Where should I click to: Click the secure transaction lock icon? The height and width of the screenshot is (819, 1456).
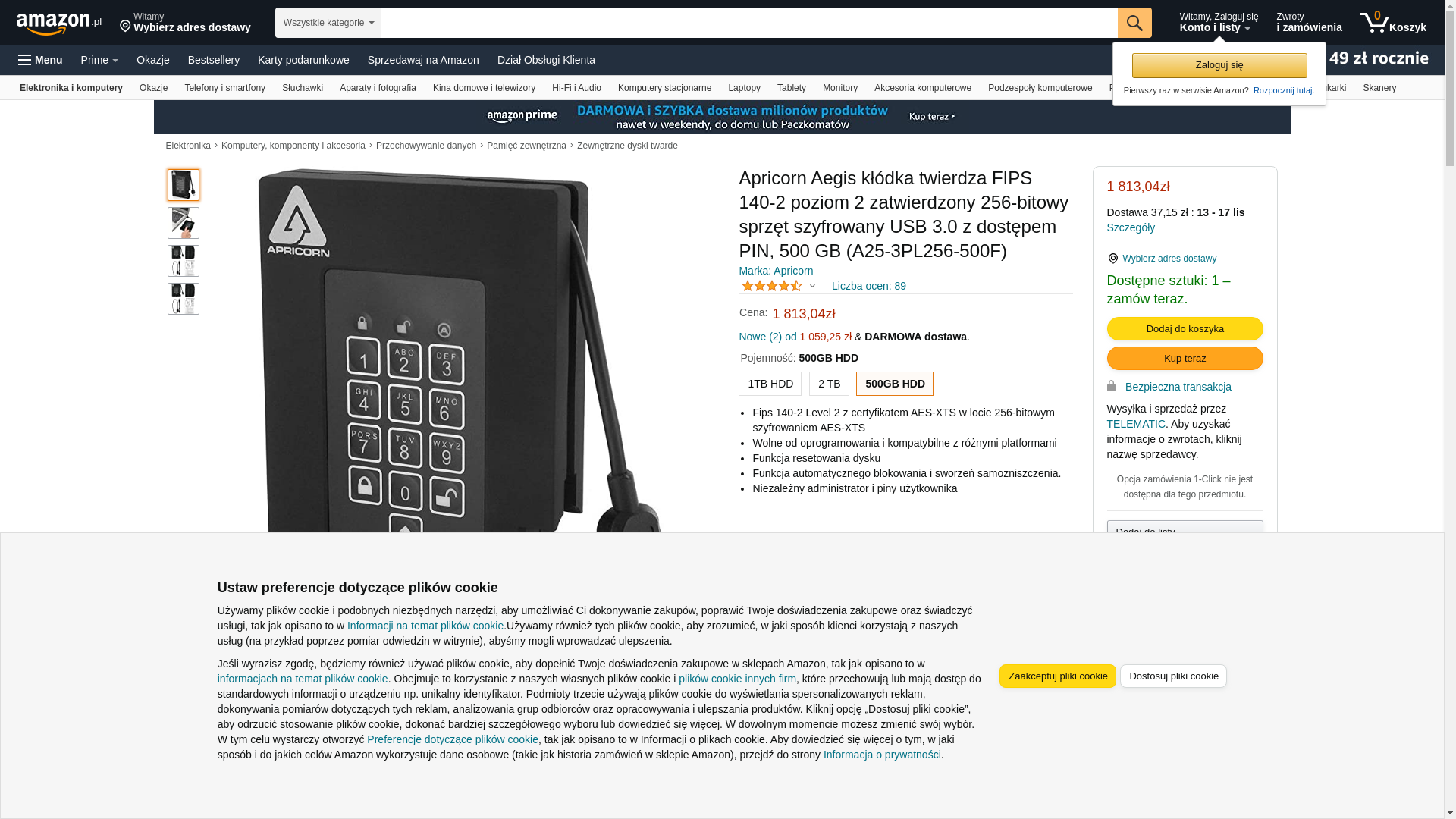click(x=1111, y=386)
